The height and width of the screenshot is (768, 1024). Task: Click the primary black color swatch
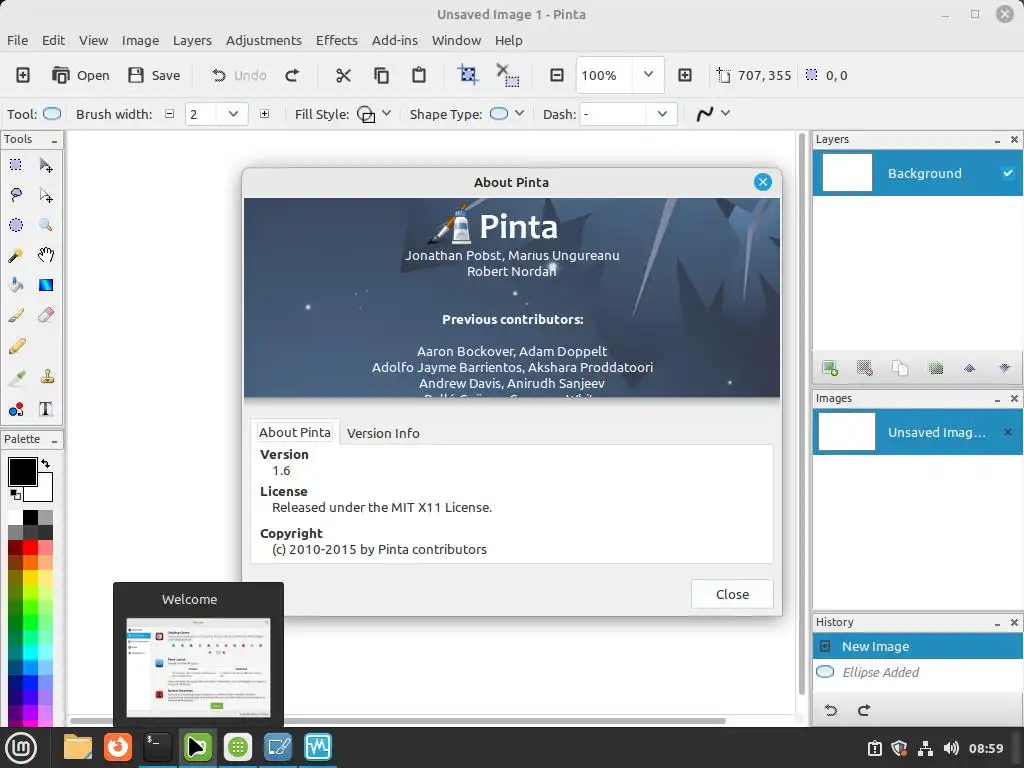(x=22, y=472)
